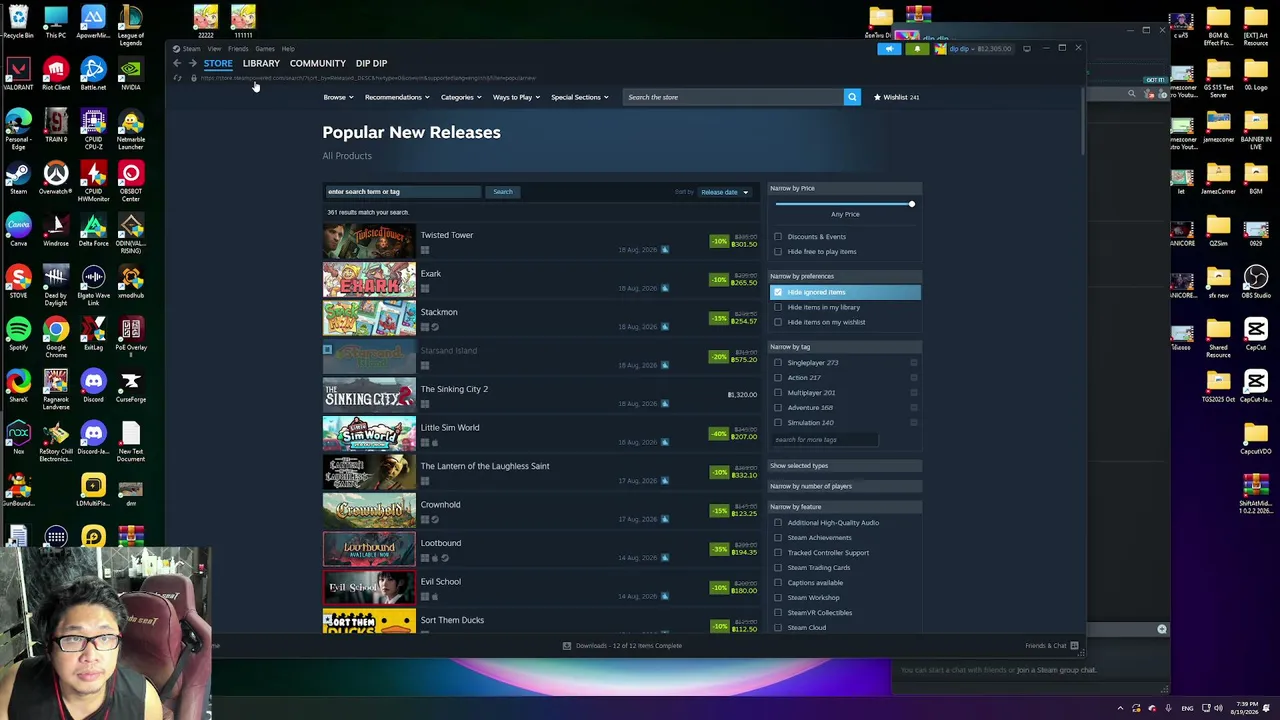This screenshot has width=1280, height=720.
Task: Open the Friends & Chat icon
Action: tap(1074, 646)
